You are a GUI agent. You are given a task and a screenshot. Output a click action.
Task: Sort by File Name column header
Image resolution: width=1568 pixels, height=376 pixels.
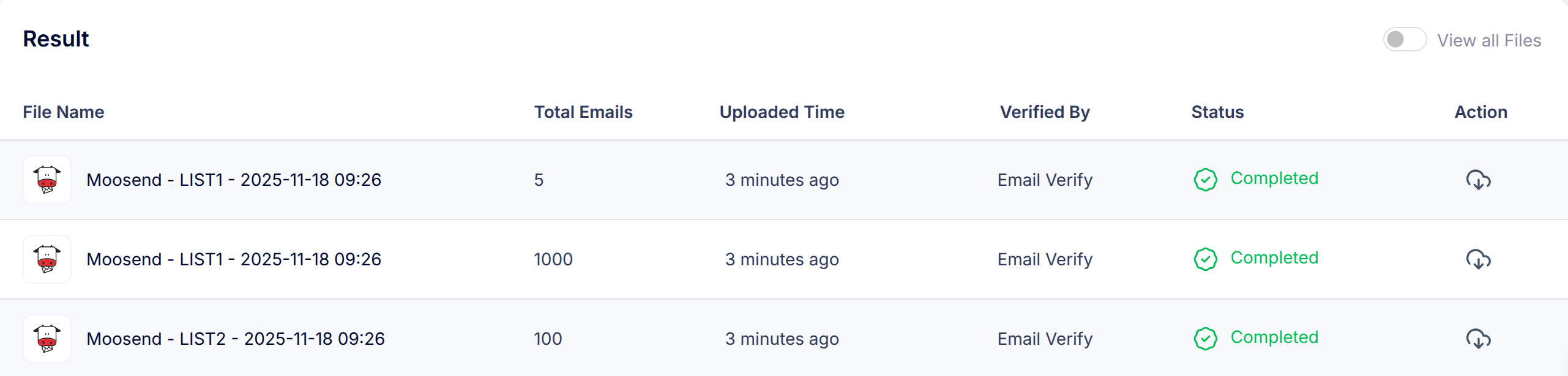tap(64, 112)
